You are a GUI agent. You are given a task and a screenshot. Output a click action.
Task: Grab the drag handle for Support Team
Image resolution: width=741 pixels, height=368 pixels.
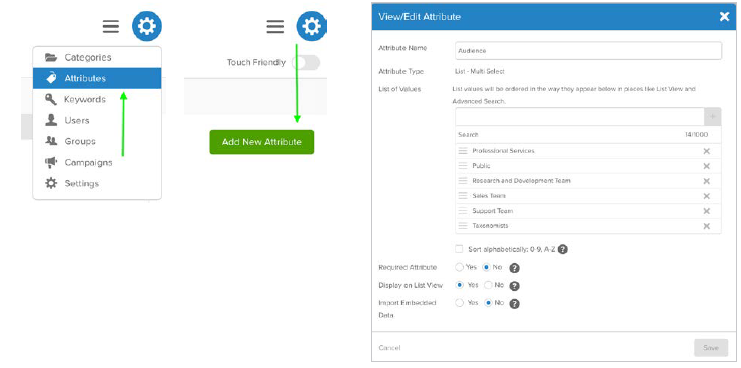click(463, 211)
